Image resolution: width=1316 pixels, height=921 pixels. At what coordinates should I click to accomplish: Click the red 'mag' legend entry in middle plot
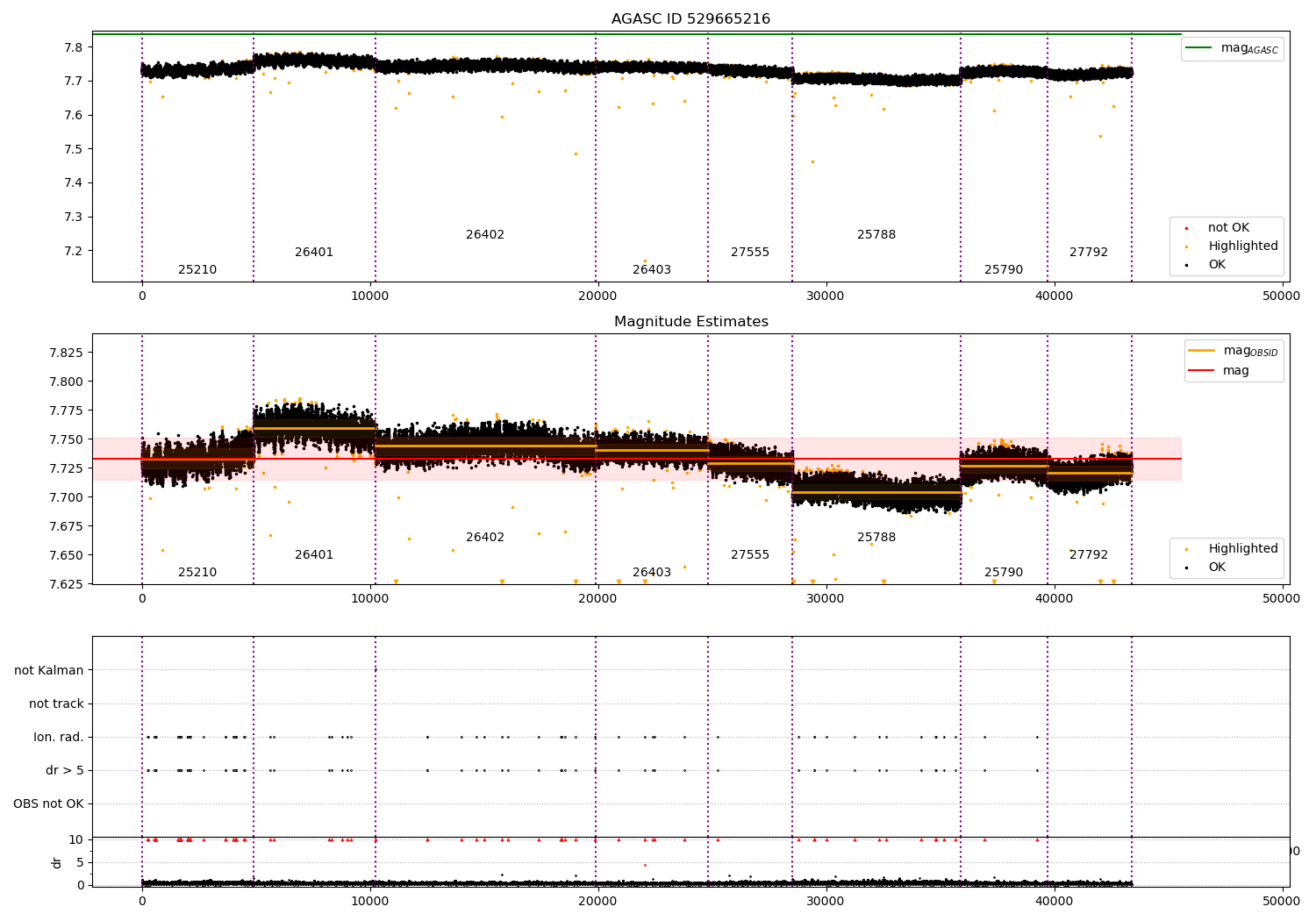(1219, 370)
